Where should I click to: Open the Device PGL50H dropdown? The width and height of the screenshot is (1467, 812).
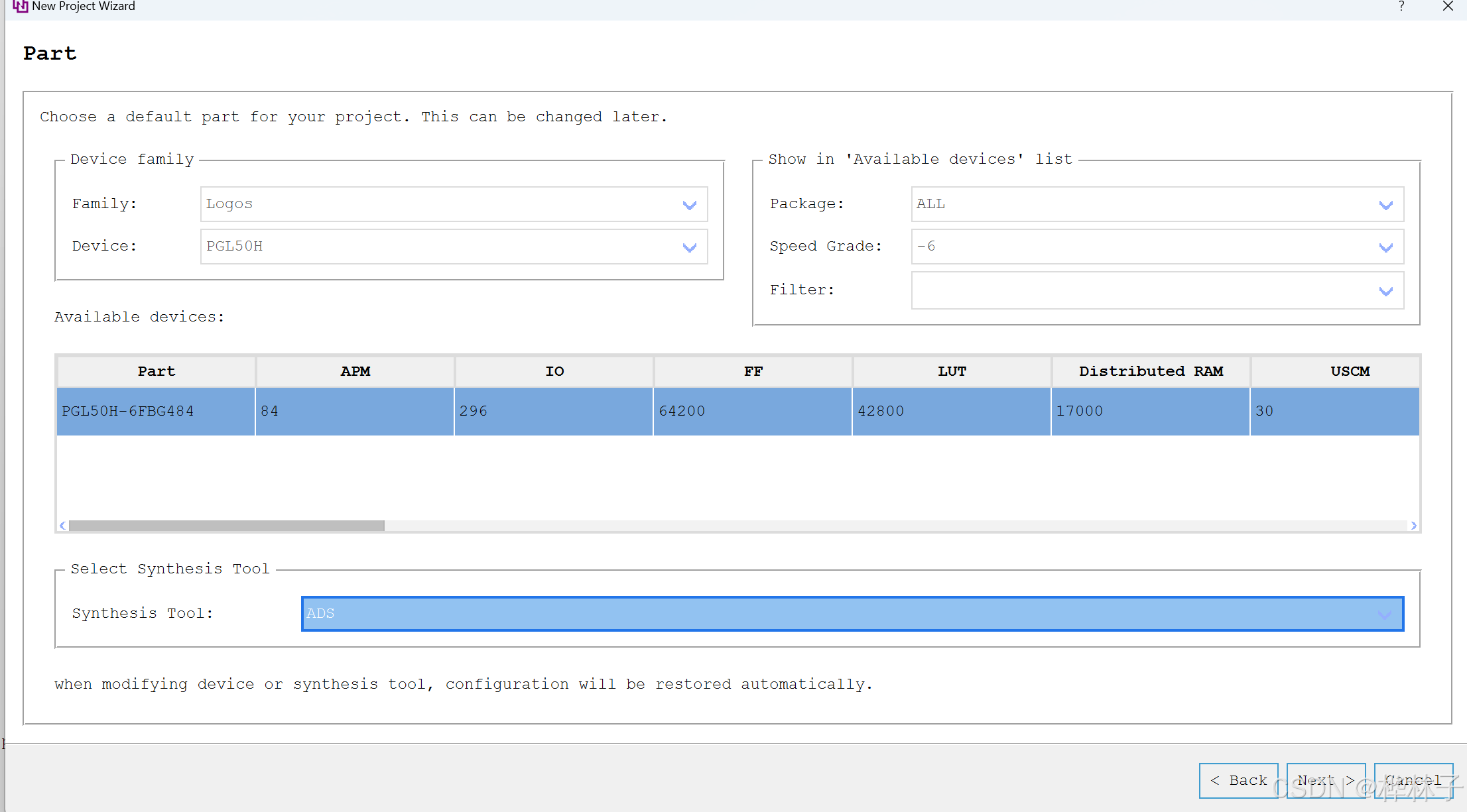point(689,247)
